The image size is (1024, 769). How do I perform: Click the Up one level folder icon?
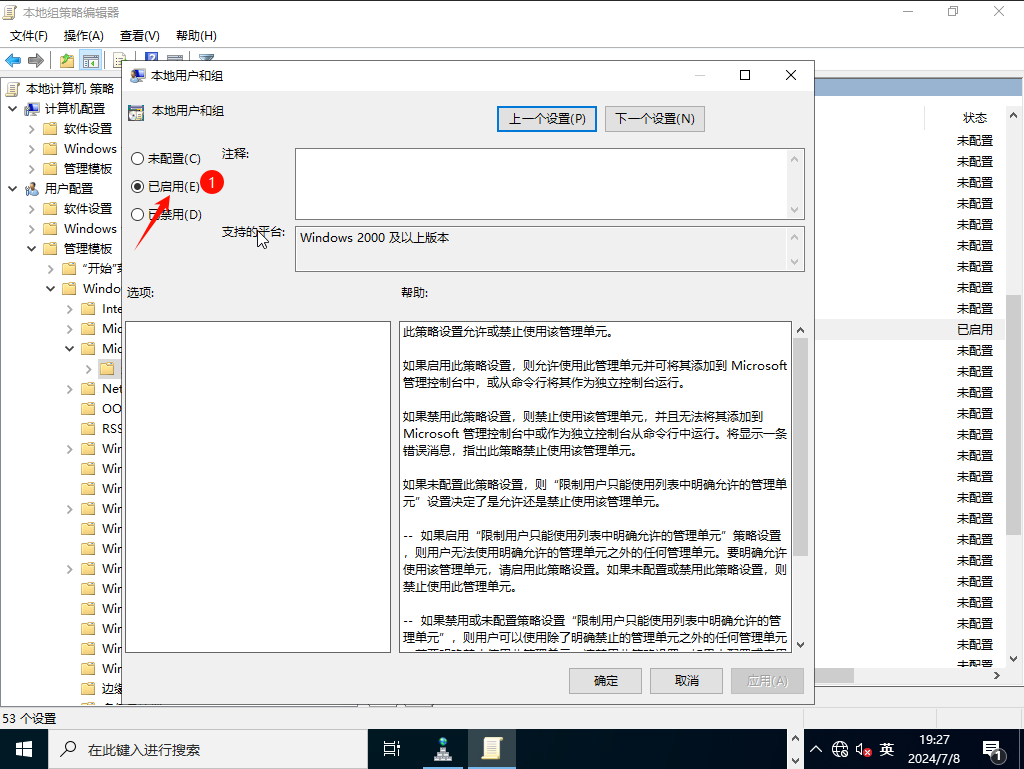tap(67, 61)
